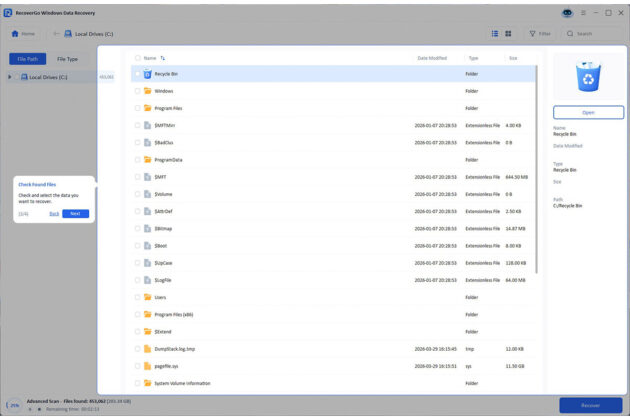This screenshot has height=420, width=630.
Task: Check the $MFT file checkbox
Action: pyautogui.click(x=137, y=177)
